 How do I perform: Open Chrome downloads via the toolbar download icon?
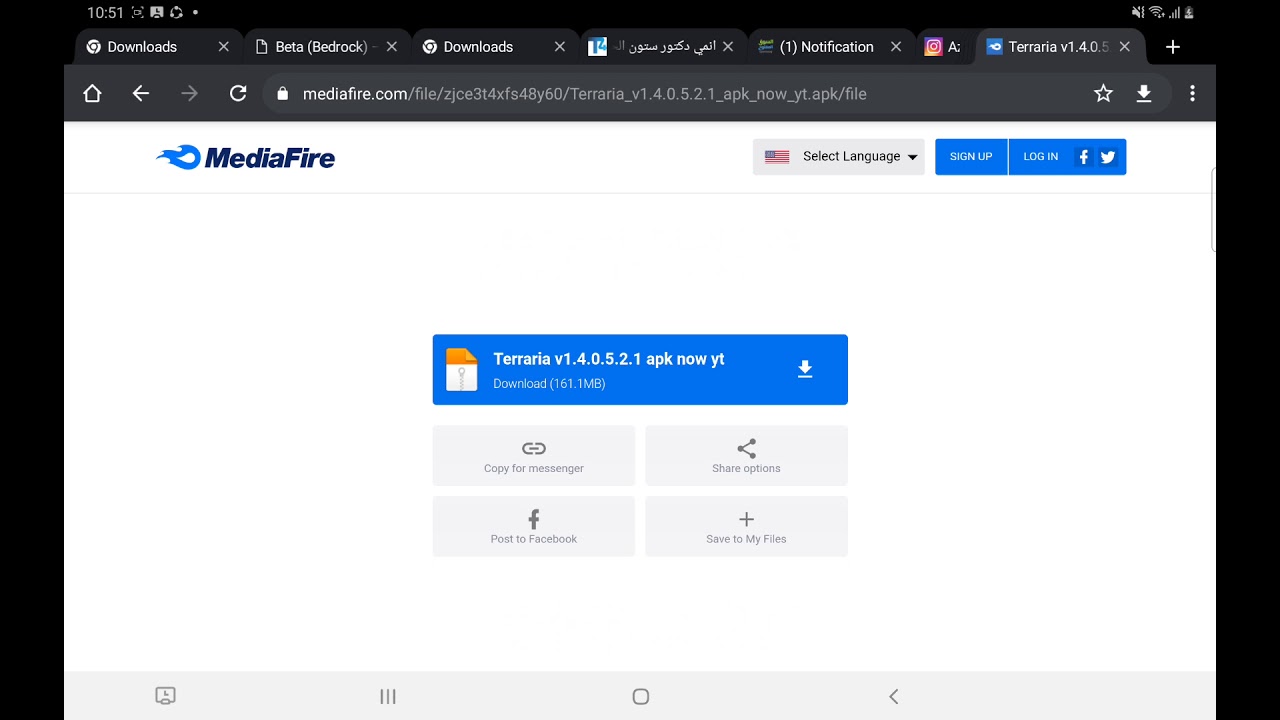pyautogui.click(x=1144, y=94)
